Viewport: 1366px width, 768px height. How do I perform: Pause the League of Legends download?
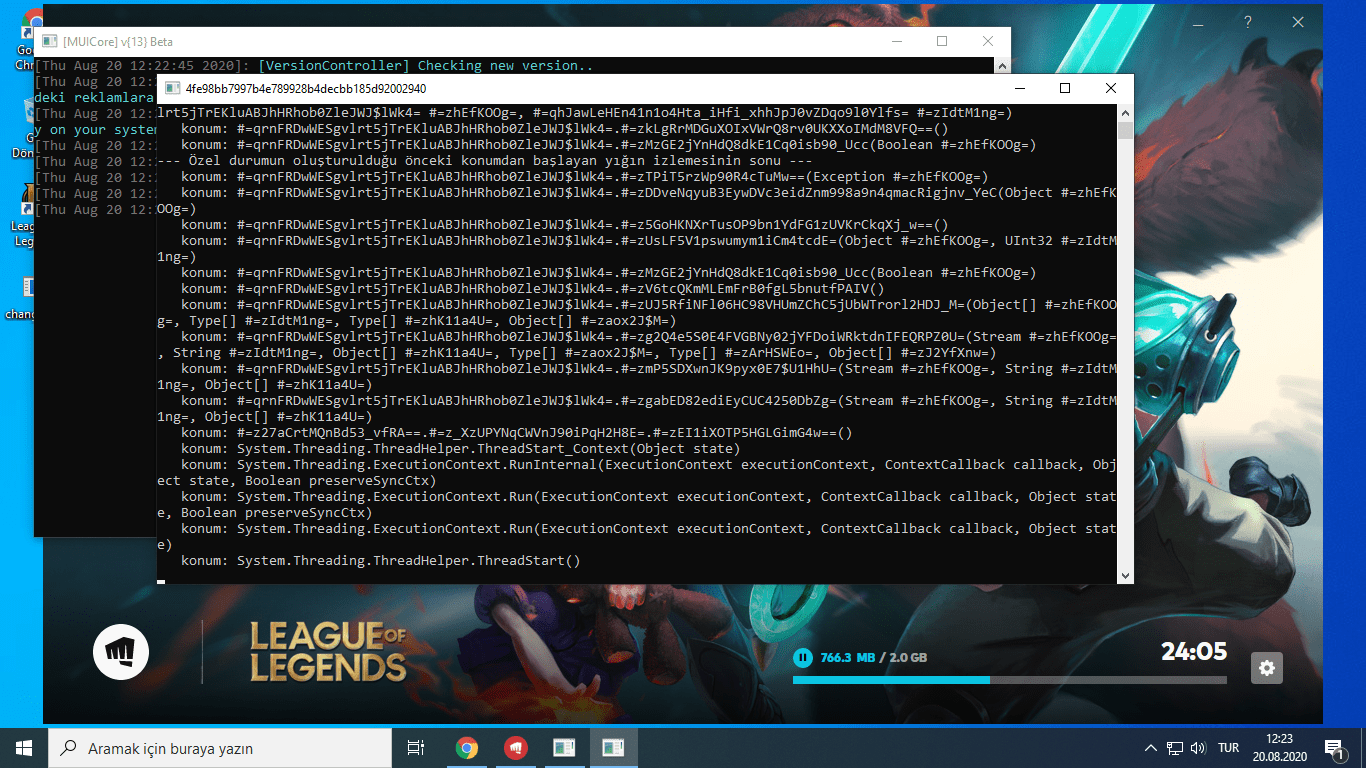tap(802, 657)
